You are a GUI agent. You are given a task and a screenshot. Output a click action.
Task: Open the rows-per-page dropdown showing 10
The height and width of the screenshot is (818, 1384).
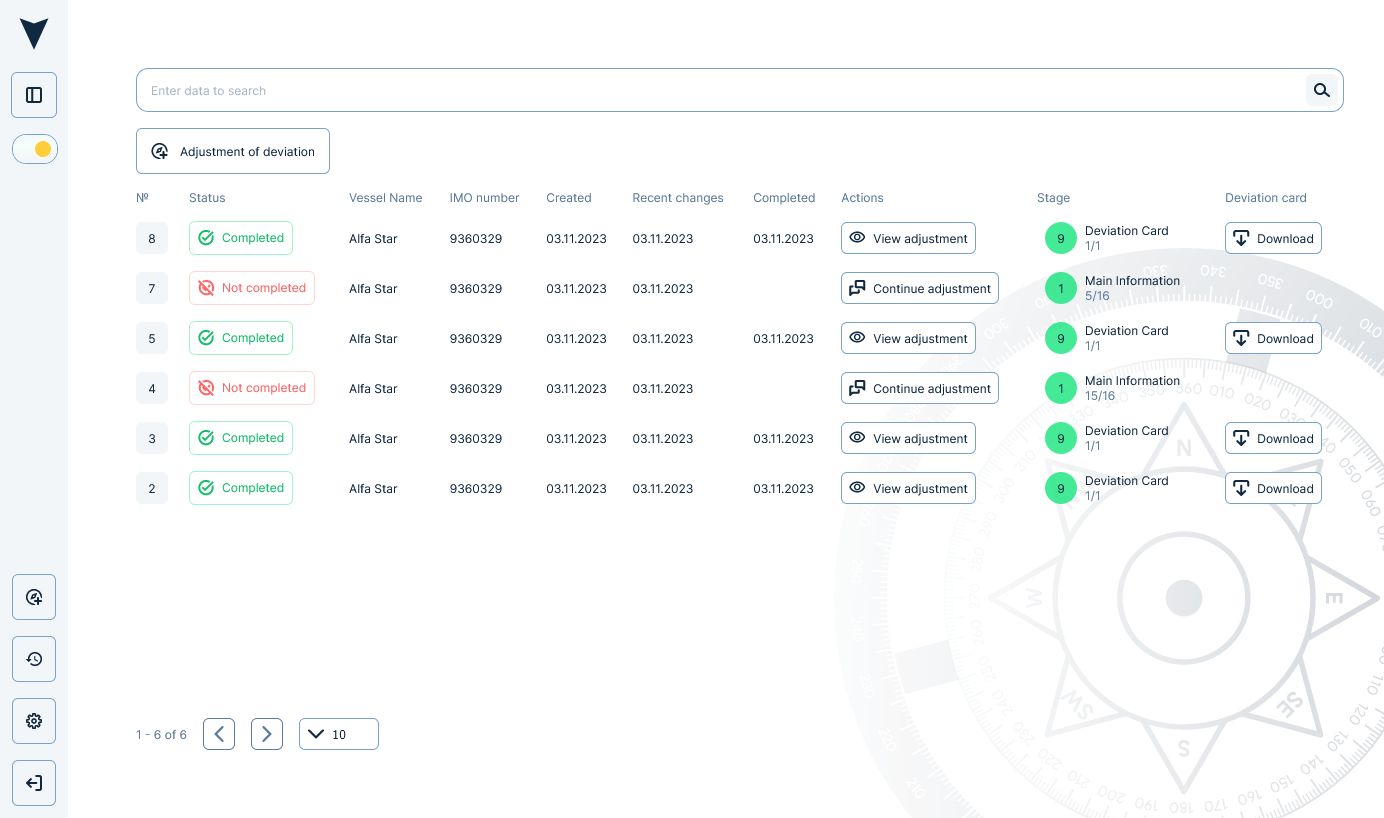(x=339, y=734)
